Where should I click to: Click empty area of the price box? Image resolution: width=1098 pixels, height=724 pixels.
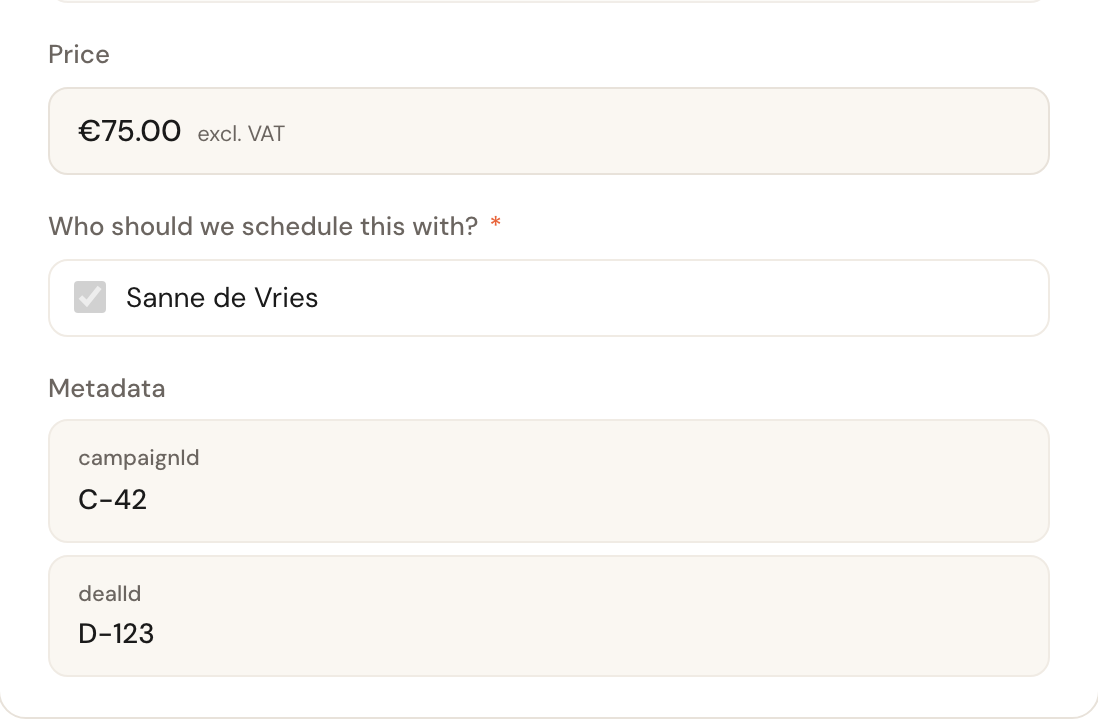[665, 131]
